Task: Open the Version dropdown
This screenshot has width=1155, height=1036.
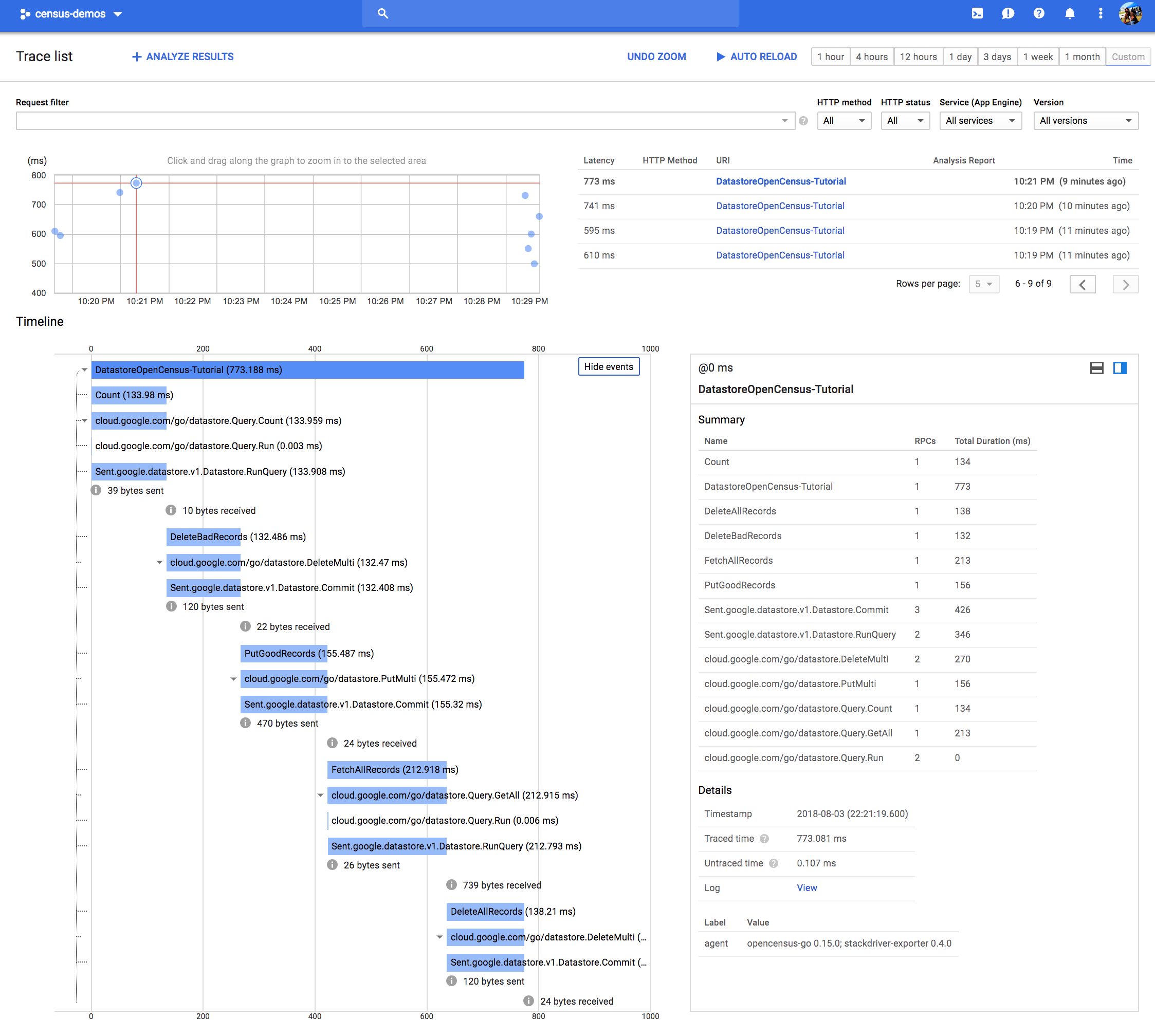Action: pyautogui.click(x=1086, y=121)
